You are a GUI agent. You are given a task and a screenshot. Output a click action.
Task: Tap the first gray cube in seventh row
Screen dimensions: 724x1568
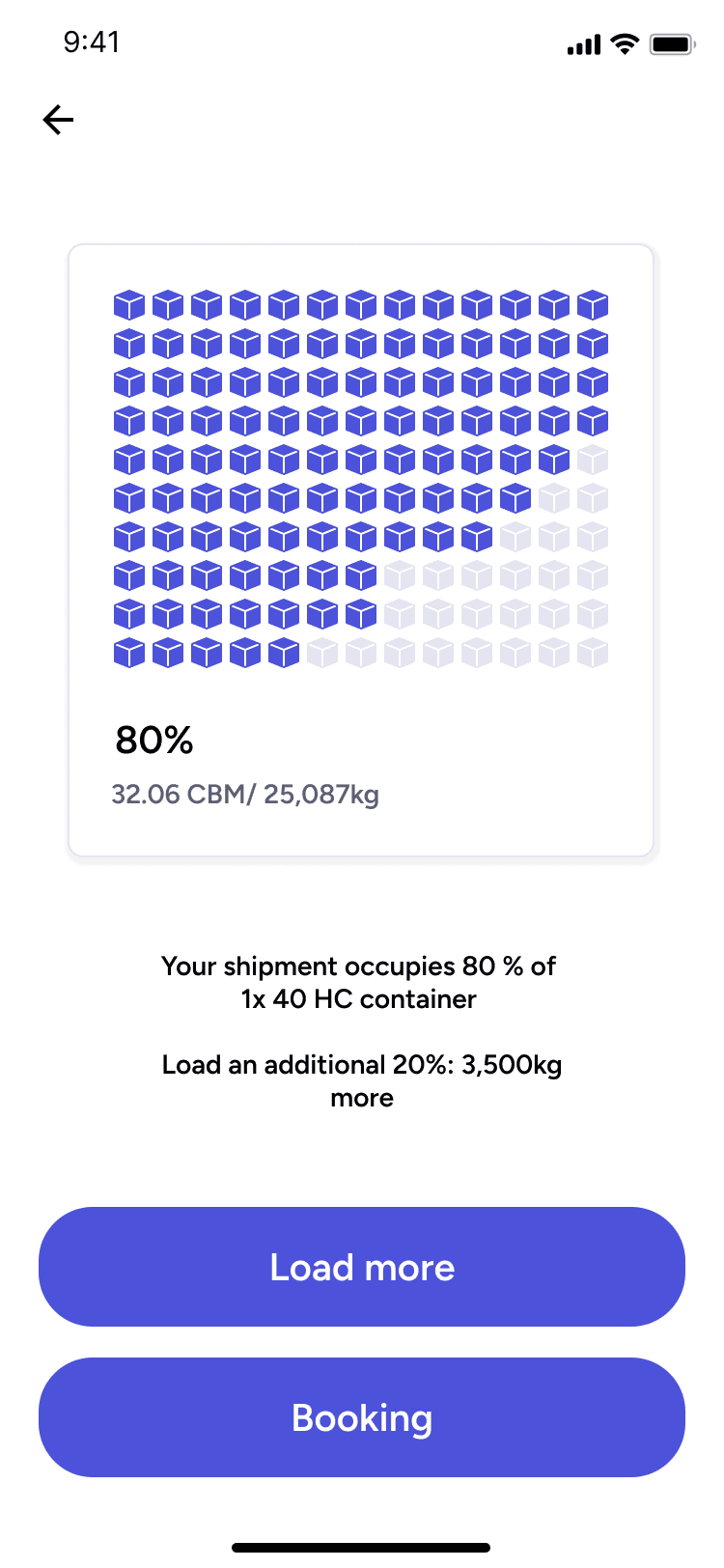pyautogui.click(x=515, y=537)
